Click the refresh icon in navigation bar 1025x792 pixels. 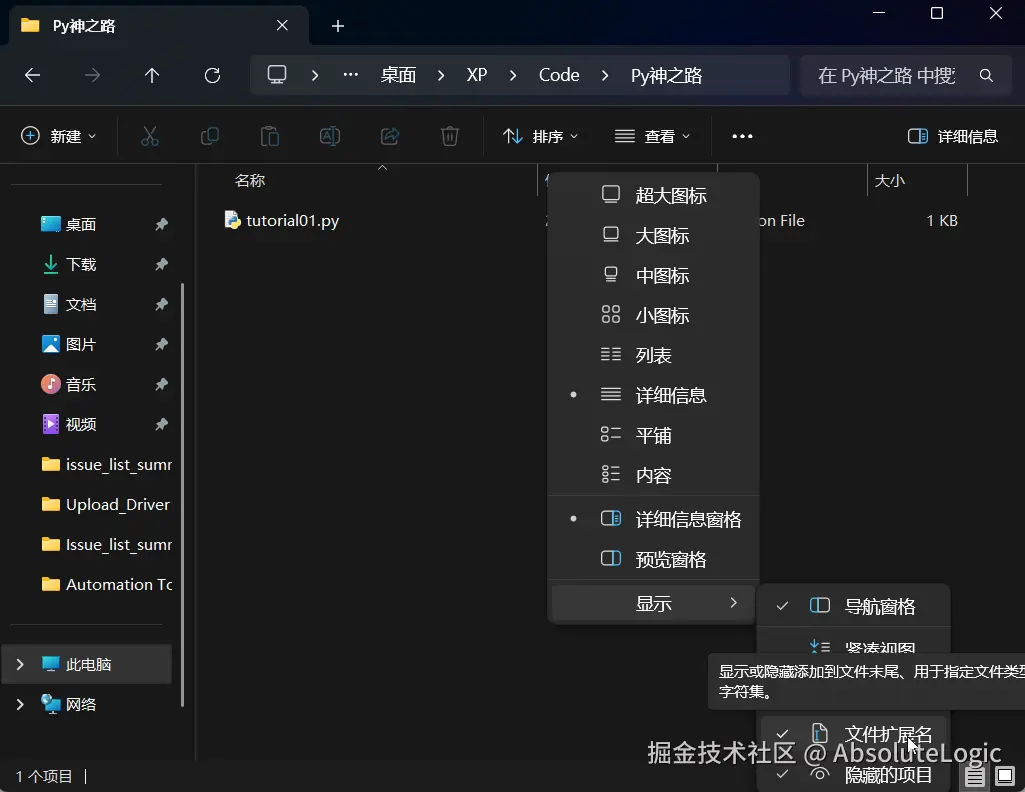212,76
